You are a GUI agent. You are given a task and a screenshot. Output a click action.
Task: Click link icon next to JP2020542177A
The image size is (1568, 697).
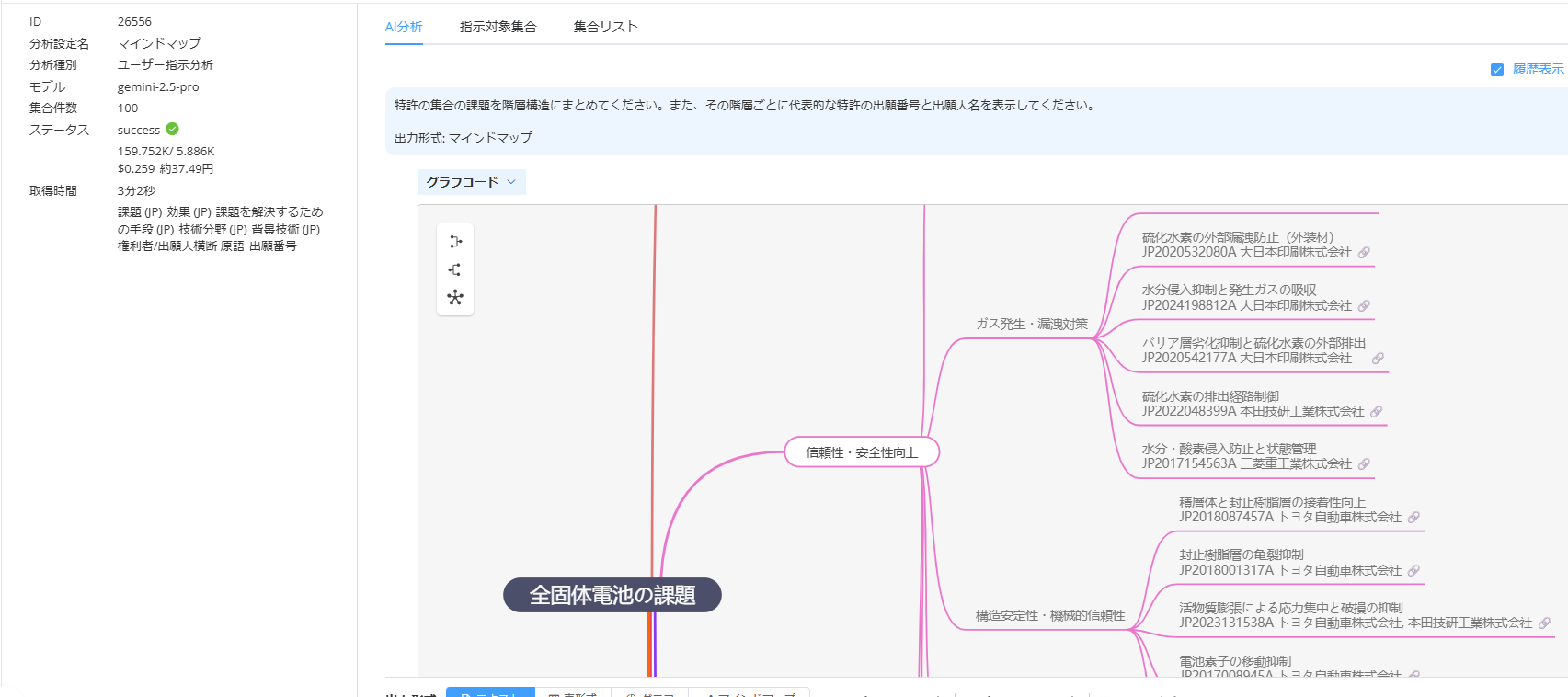coord(1378,359)
